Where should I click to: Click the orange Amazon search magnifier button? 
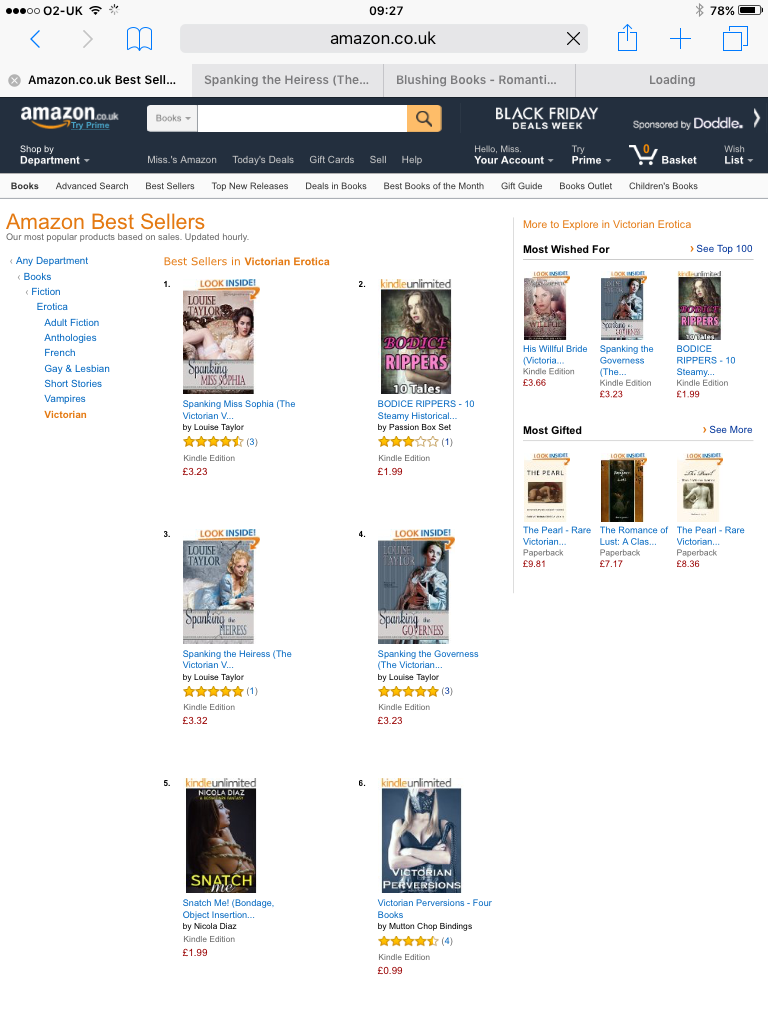click(424, 118)
